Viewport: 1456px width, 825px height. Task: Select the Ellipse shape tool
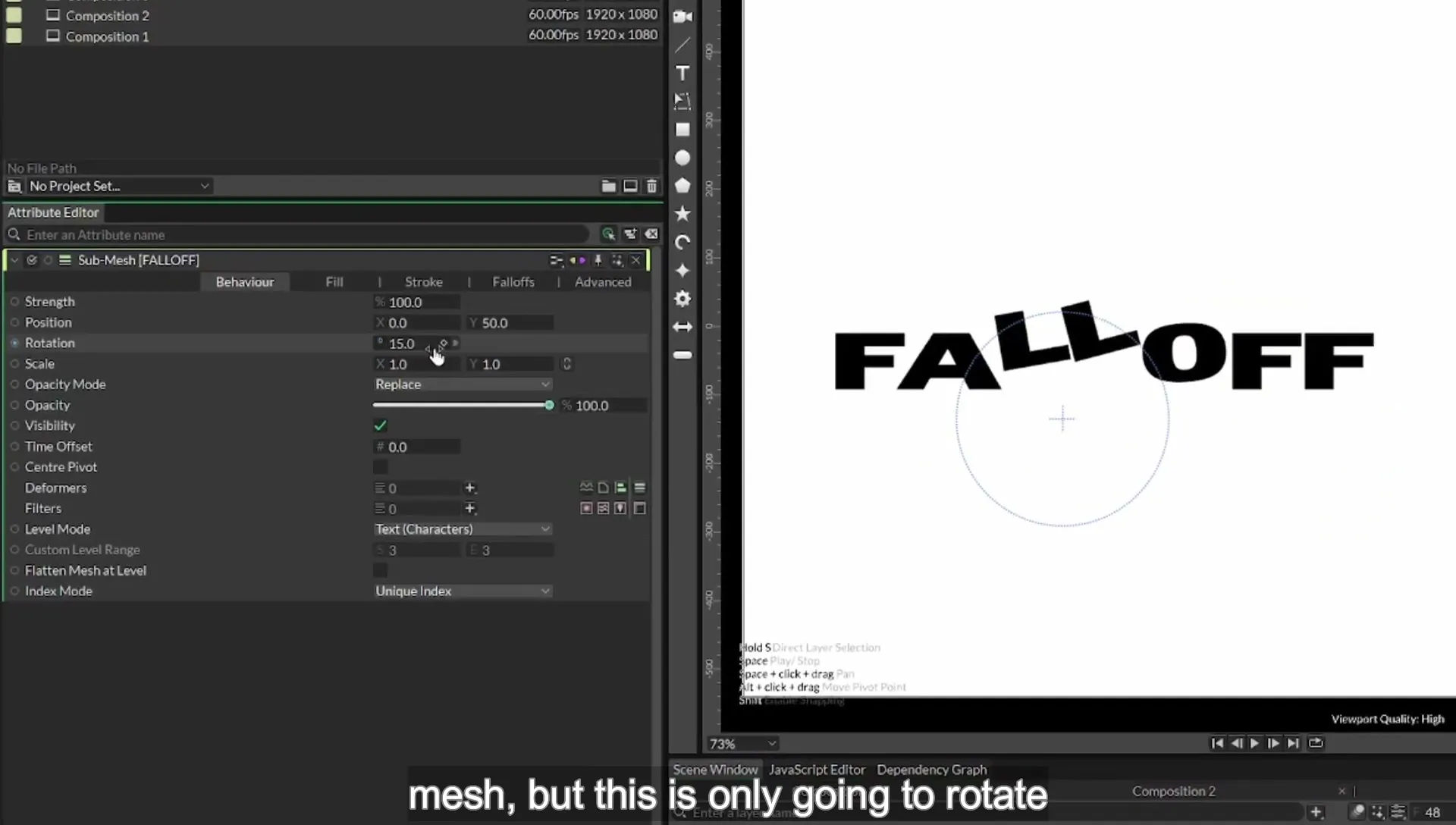682,158
